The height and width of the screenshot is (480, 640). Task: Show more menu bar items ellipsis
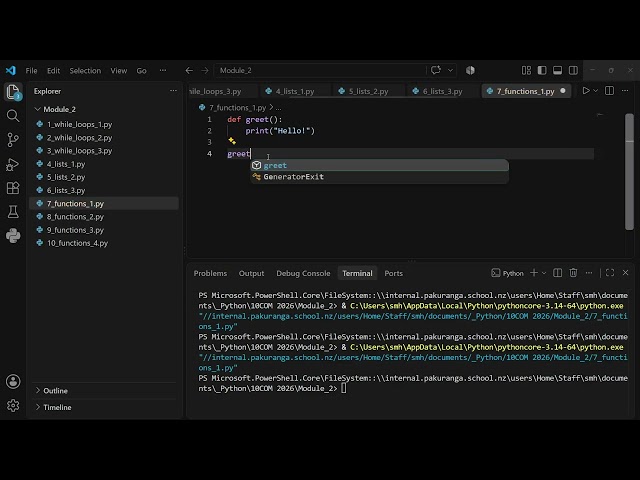coord(163,71)
